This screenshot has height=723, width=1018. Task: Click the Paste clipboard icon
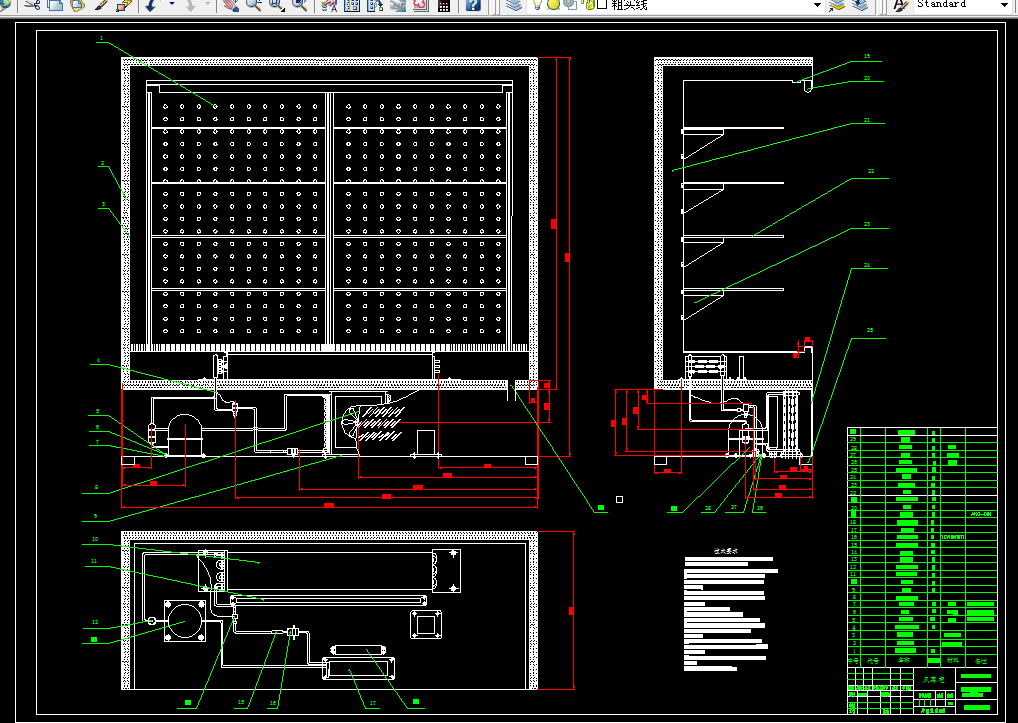(x=77, y=5)
